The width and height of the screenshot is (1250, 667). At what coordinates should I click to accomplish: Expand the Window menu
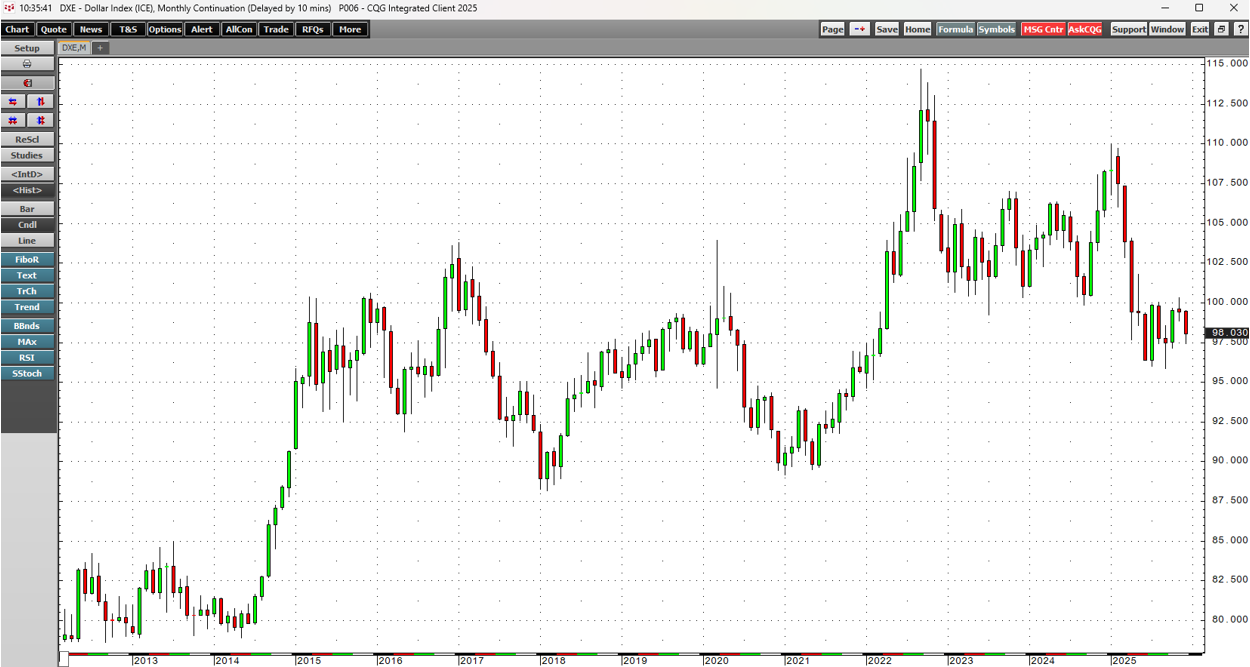point(1167,30)
